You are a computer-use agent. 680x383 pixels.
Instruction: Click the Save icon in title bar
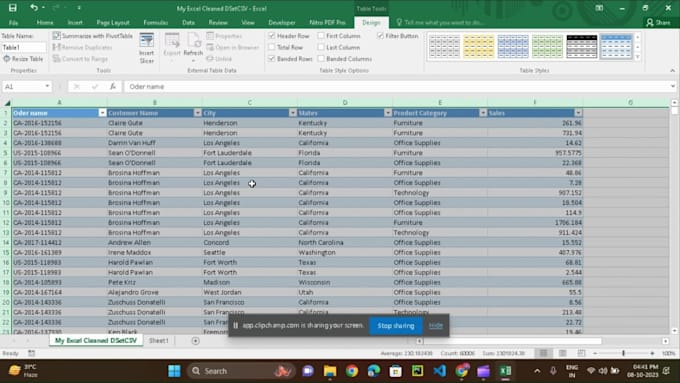[13, 8]
